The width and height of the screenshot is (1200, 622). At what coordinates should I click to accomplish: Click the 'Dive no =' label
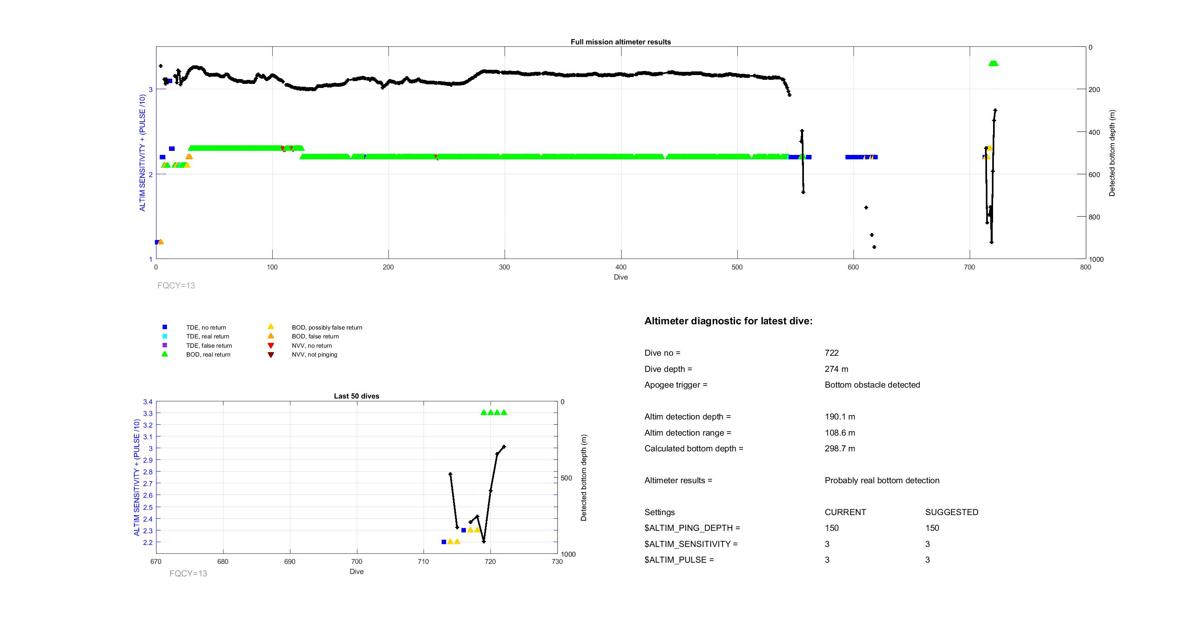tap(662, 353)
